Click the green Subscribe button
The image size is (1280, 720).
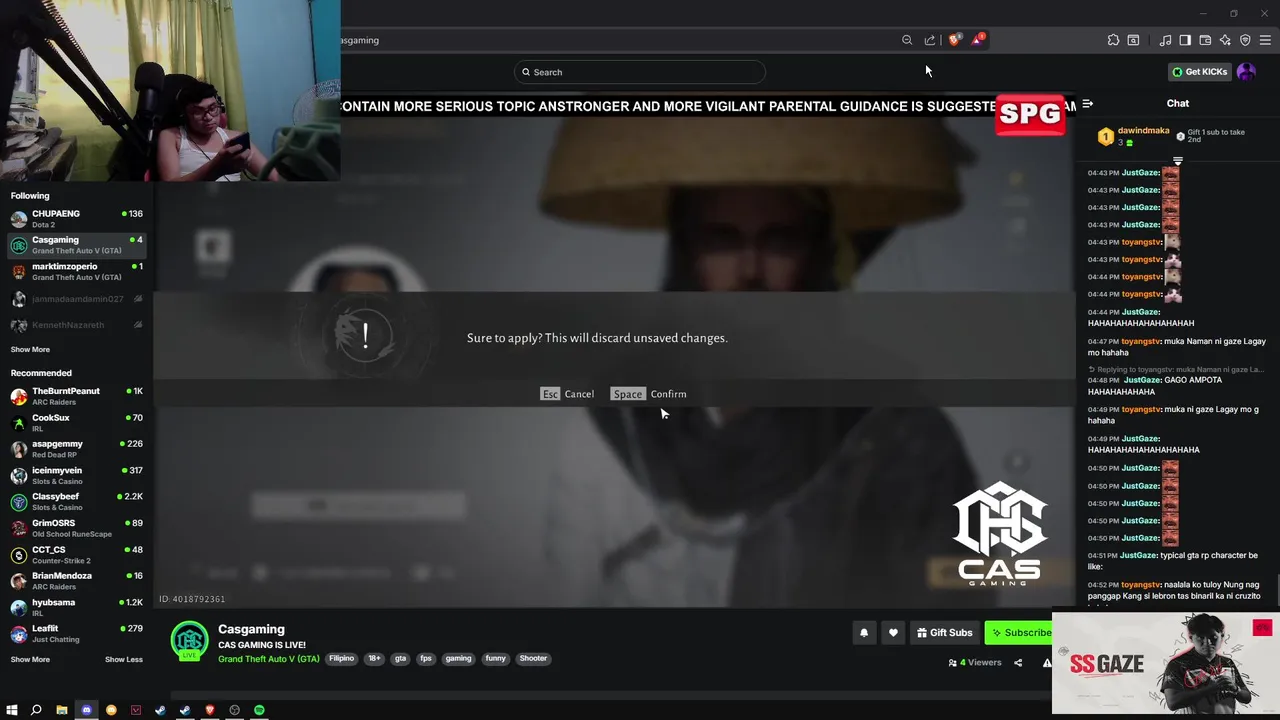[1019, 632]
